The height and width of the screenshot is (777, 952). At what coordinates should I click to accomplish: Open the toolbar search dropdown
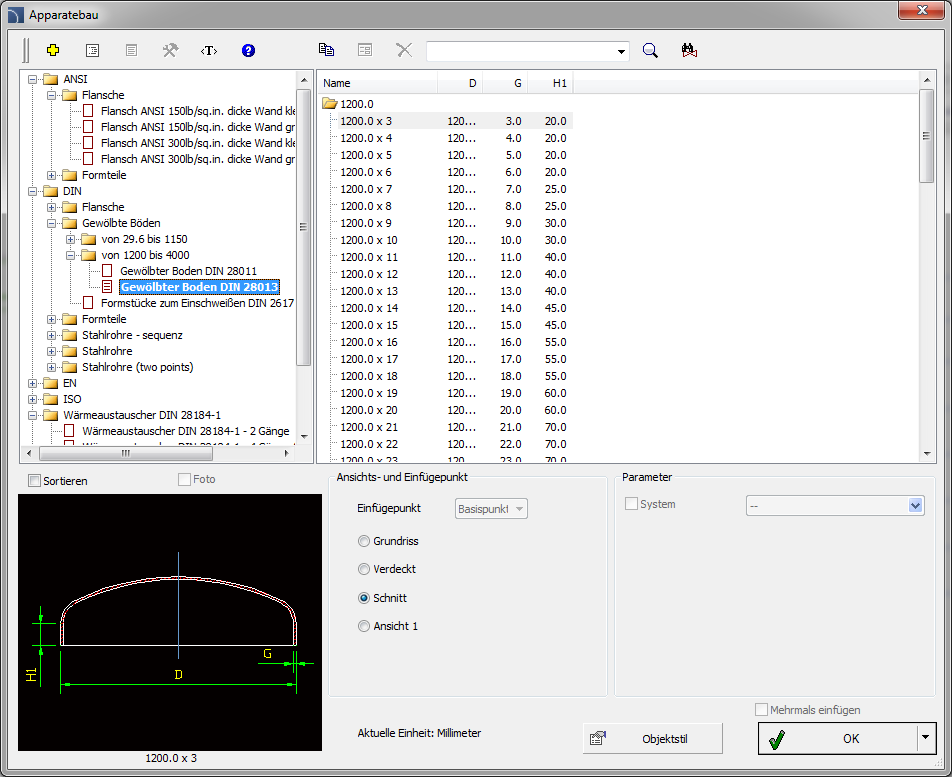[622, 51]
